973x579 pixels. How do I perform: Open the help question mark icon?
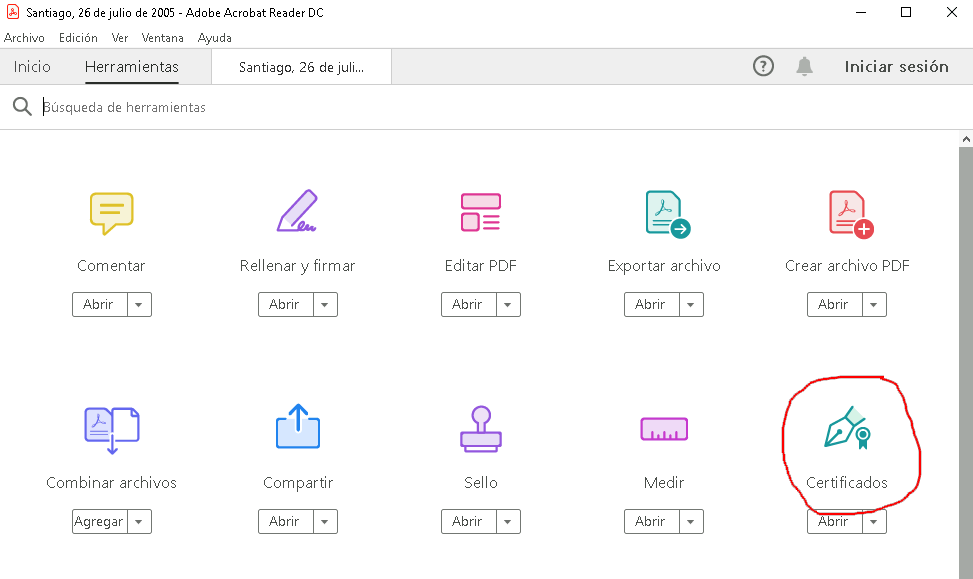coord(763,66)
